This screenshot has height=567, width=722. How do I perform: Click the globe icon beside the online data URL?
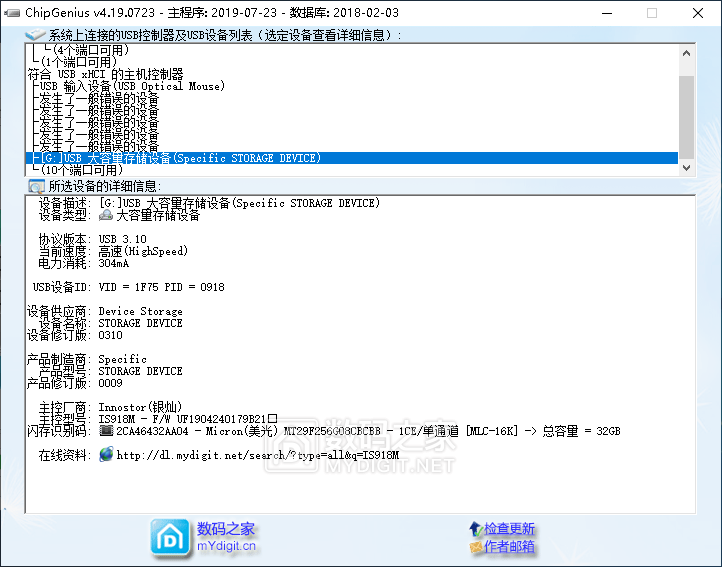pos(106,455)
